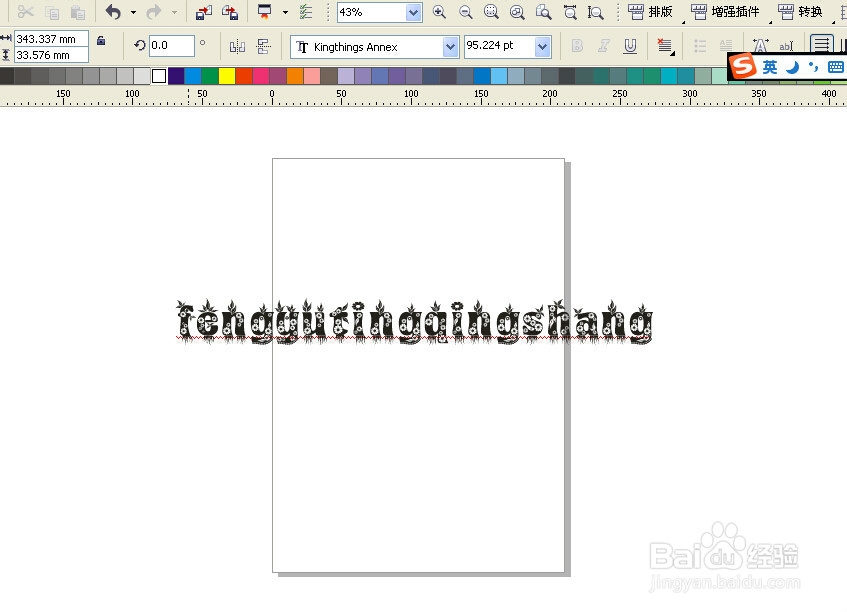The height and width of the screenshot is (612, 847).
Task: Toggle drop cap formatting
Action: tap(726, 46)
